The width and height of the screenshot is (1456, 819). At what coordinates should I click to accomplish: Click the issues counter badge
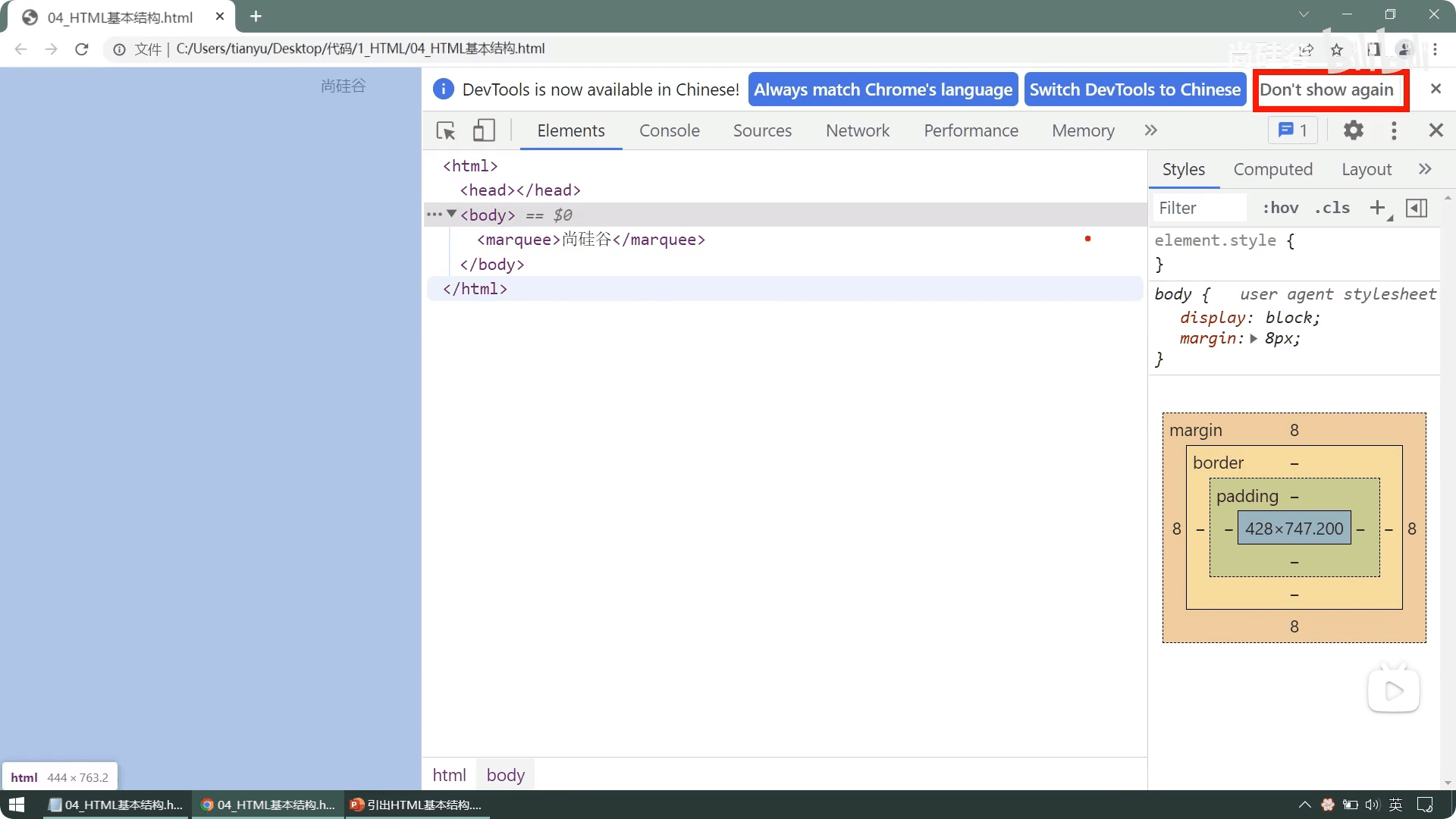coord(1293,130)
